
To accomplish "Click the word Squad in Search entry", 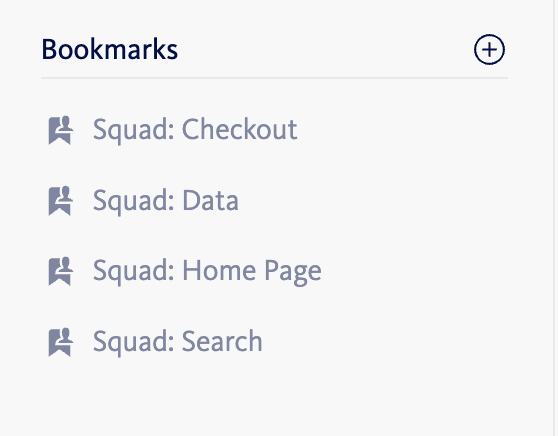I will coord(131,342).
